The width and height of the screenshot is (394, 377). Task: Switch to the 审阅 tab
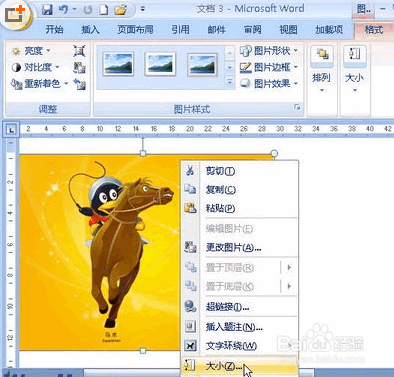[x=252, y=30]
